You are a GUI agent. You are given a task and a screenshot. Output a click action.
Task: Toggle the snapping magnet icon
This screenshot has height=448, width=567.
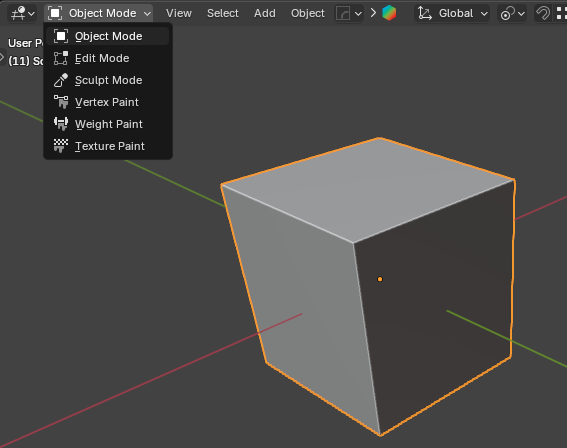point(542,13)
